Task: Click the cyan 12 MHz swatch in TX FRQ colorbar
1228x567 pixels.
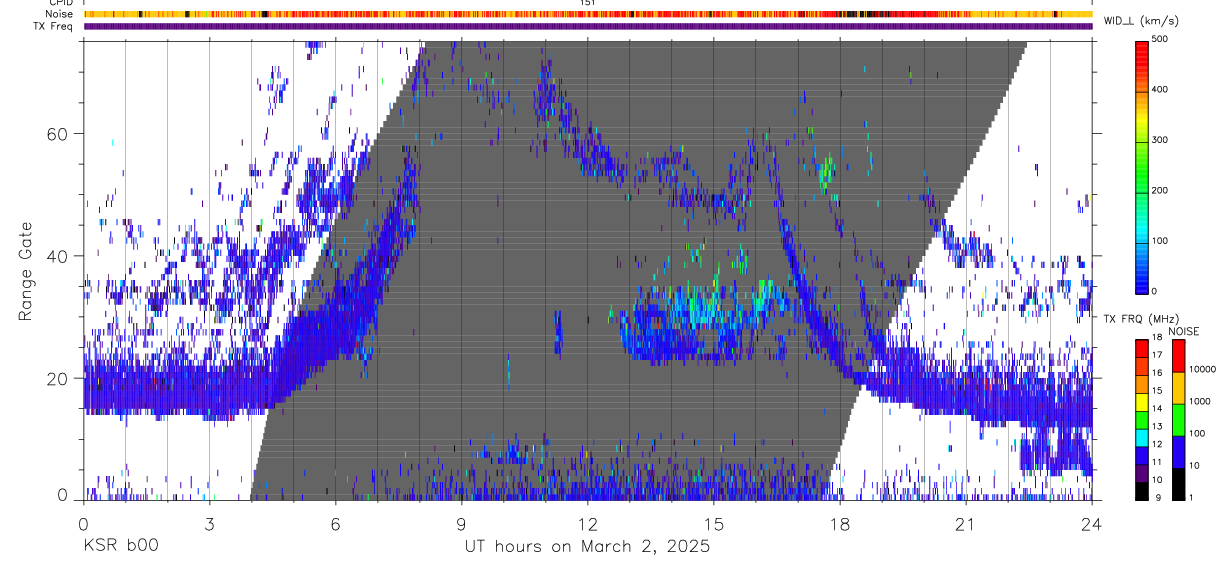Action: (x=1141, y=438)
